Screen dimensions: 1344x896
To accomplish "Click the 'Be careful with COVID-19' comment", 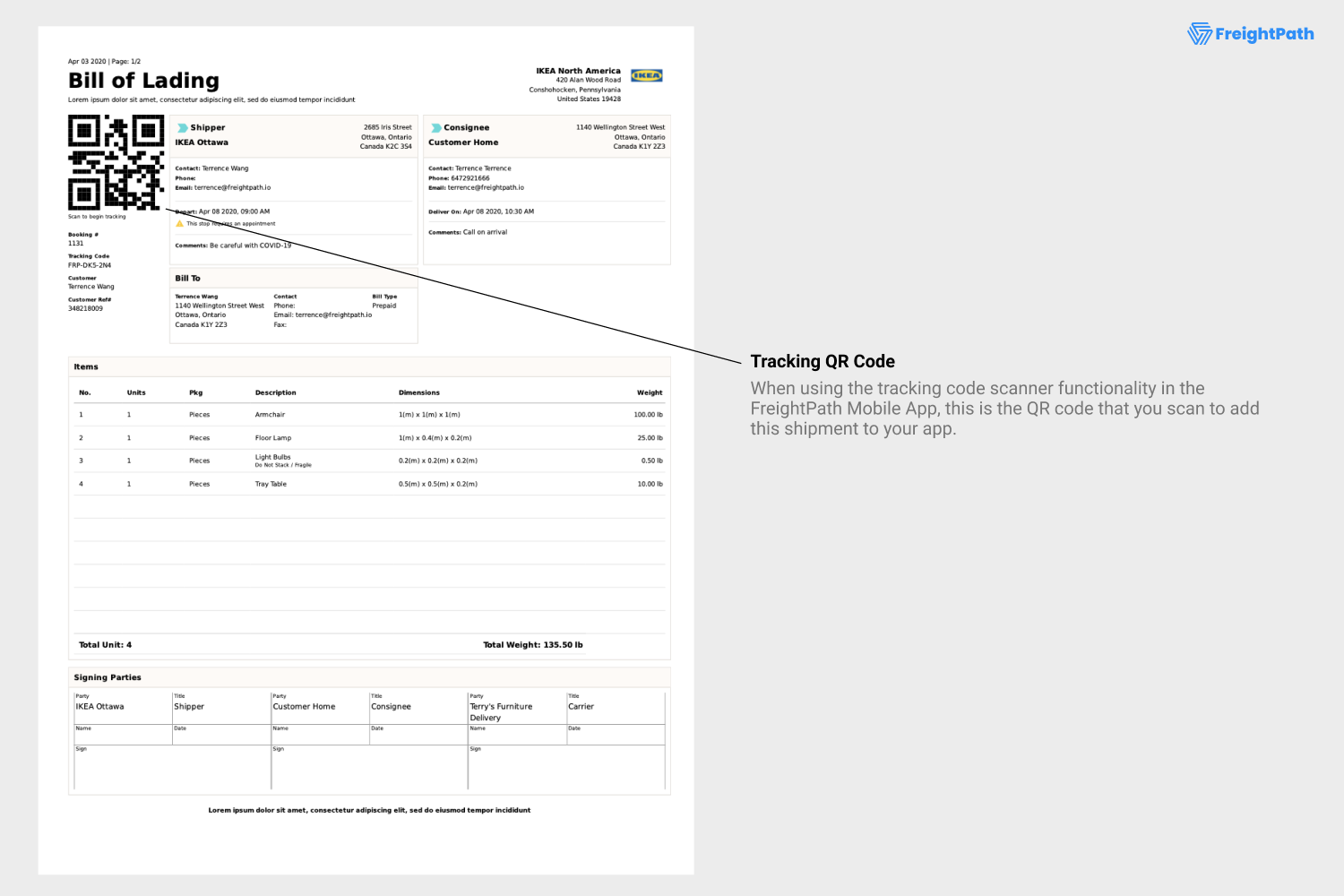I will point(250,246).
